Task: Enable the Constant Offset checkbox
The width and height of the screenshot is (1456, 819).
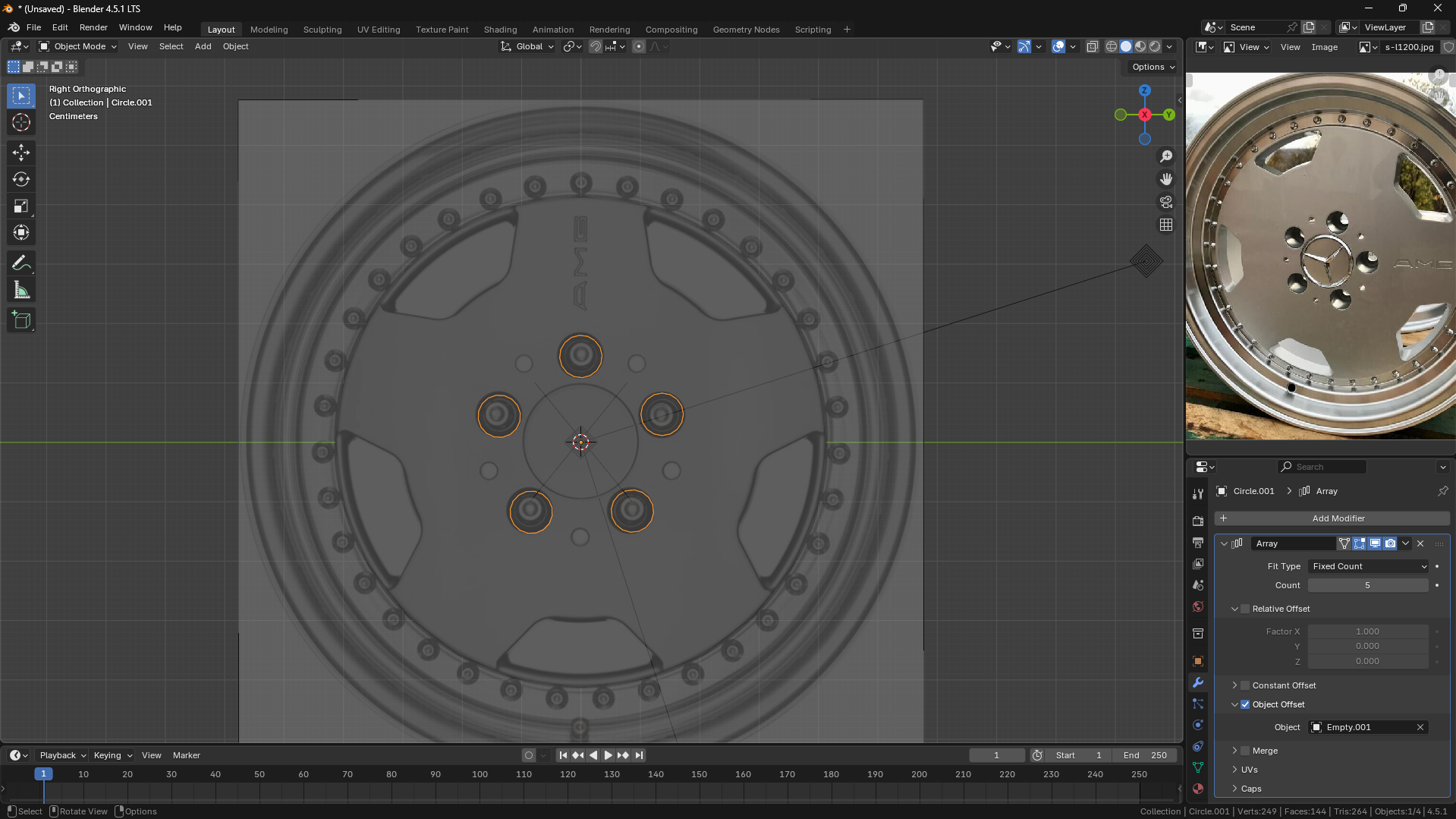Action: [1245, 685]
